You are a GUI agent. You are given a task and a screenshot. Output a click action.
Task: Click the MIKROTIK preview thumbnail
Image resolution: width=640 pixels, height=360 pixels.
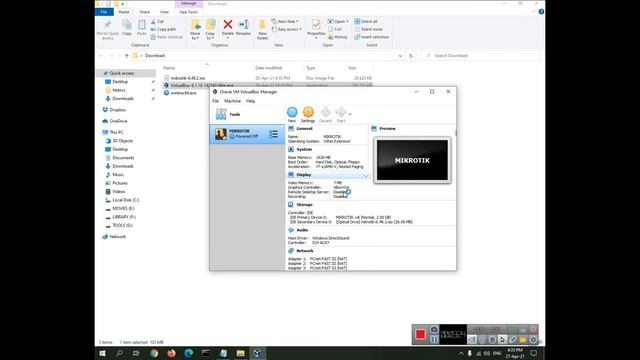tap(412, 160)
